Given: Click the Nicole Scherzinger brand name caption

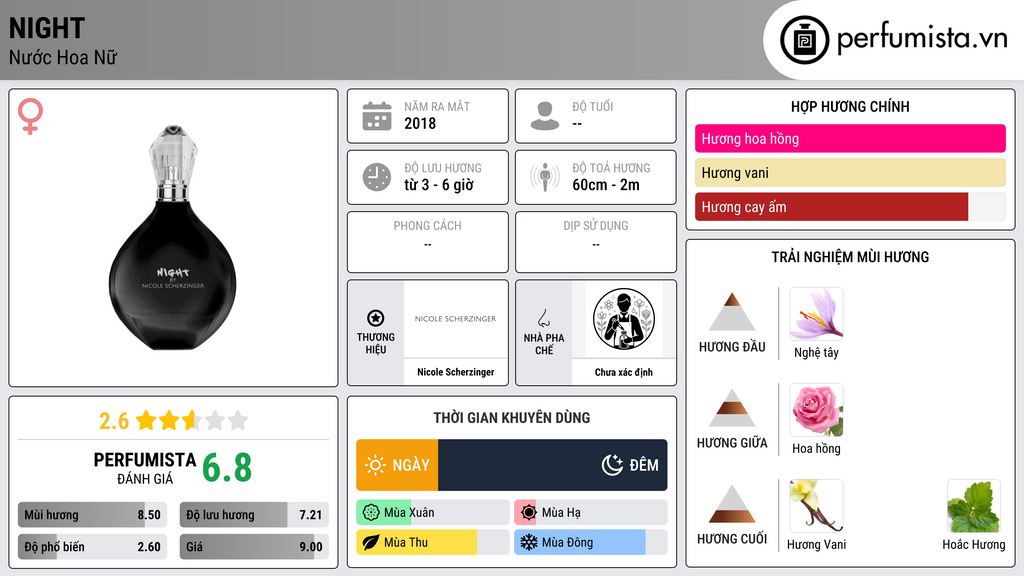Looking at the screenshot, I should pos(455,372).
